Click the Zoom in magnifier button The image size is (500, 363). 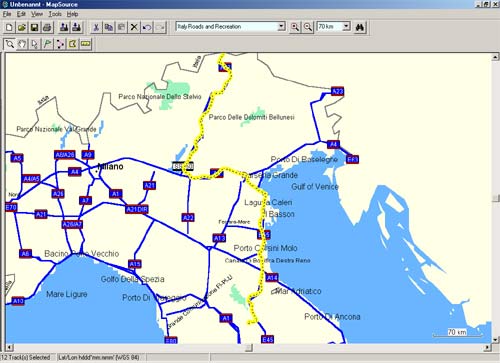[295, 27]
